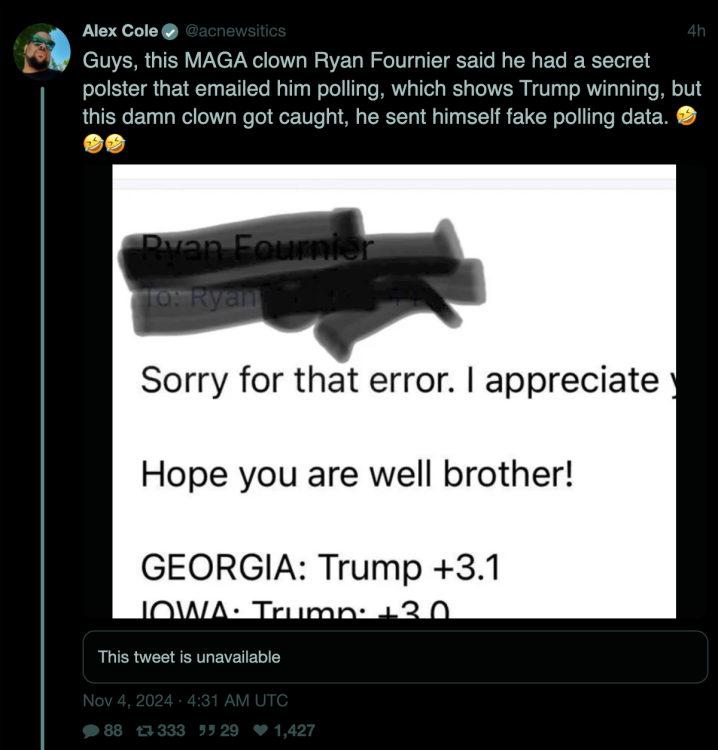Click the 'This tweet is unavailable' box

click(x=395, y=657)
